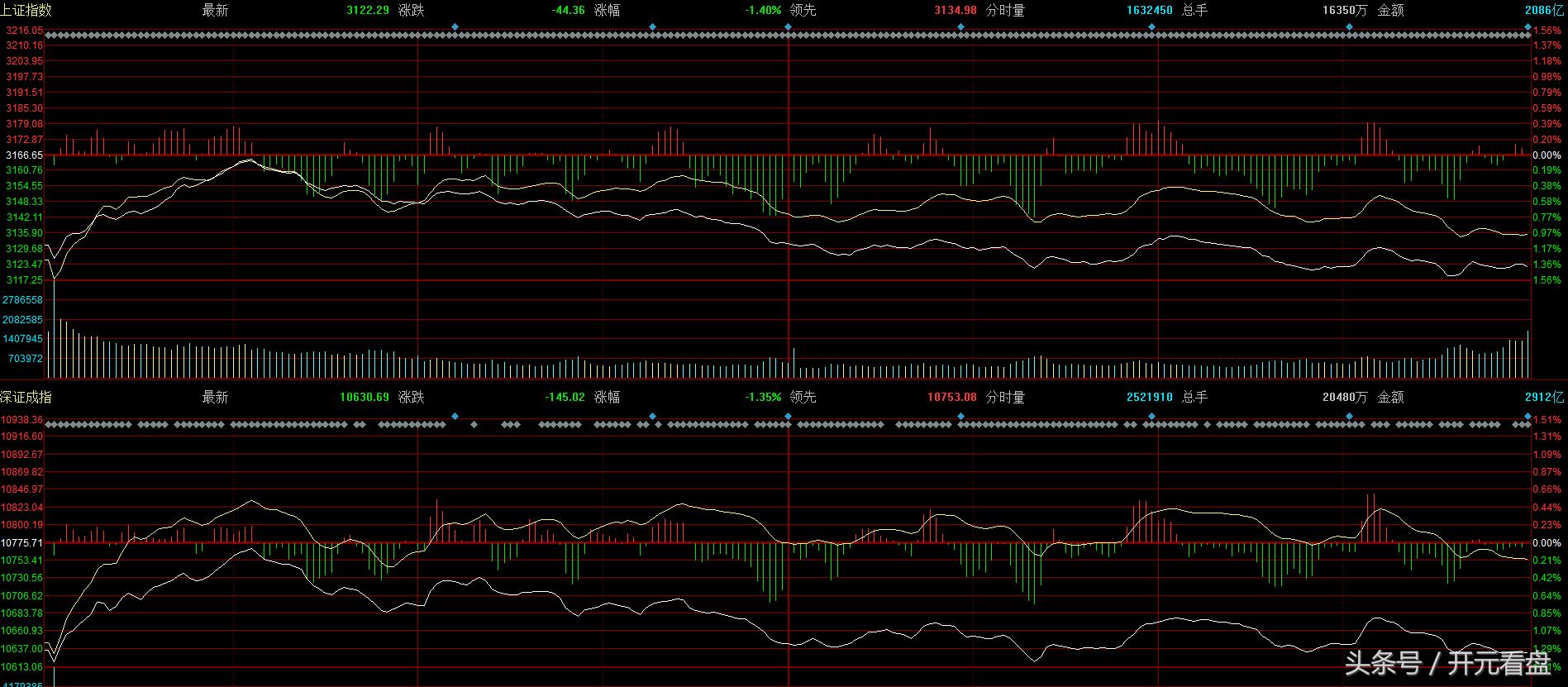Click the 上证指数 index title

(x=26, y=10)
